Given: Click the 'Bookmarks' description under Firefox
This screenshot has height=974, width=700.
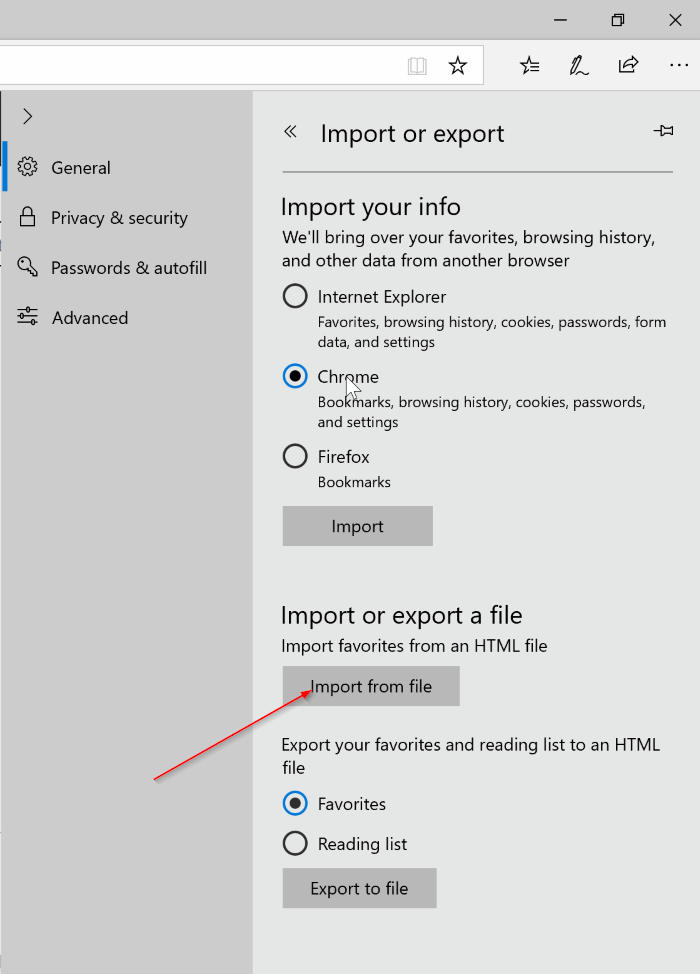Looking at the screenshot, I should [x=354, y=482].
